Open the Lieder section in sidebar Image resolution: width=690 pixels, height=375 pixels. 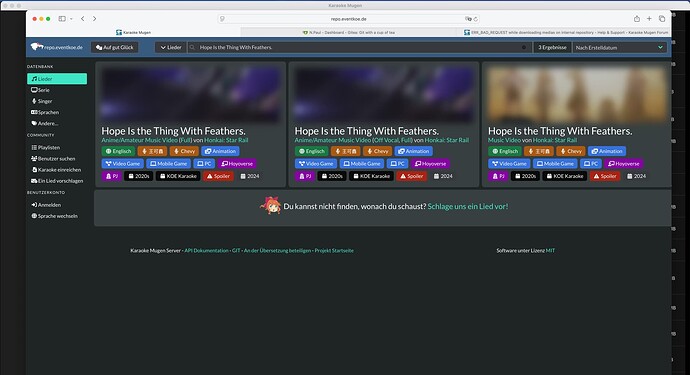(x=57, y=79)
